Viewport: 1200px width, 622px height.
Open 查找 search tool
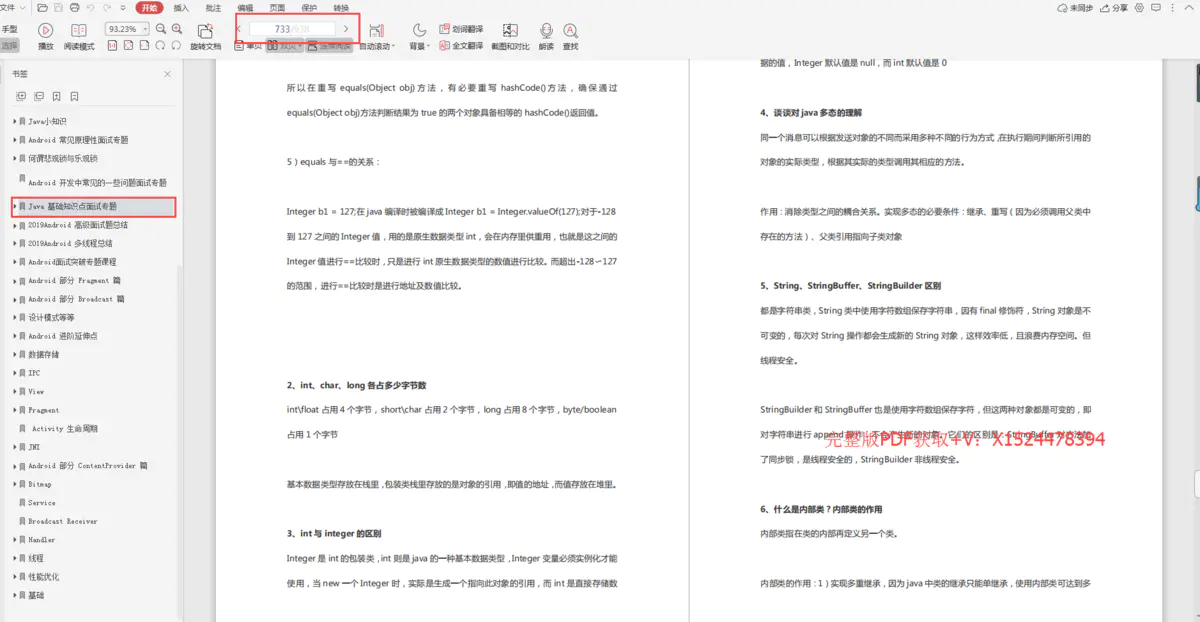[570, 37]
